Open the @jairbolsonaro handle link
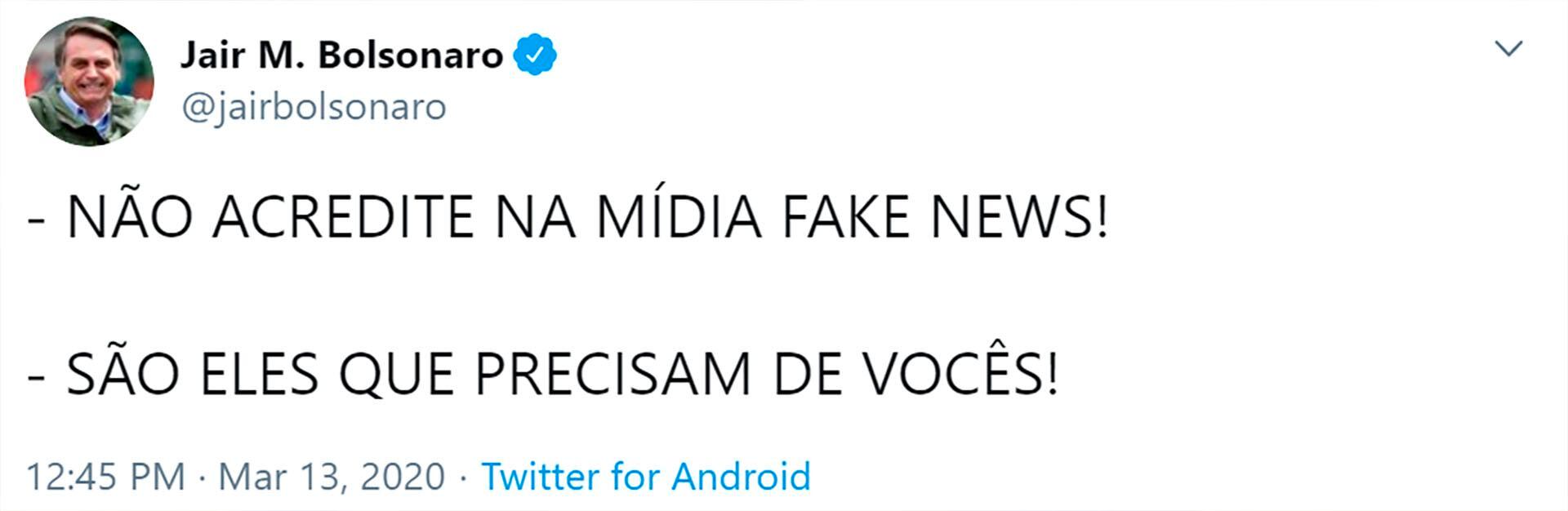Image resolution: width=1568 pixels, height=511 pixels. click(314, 107)
